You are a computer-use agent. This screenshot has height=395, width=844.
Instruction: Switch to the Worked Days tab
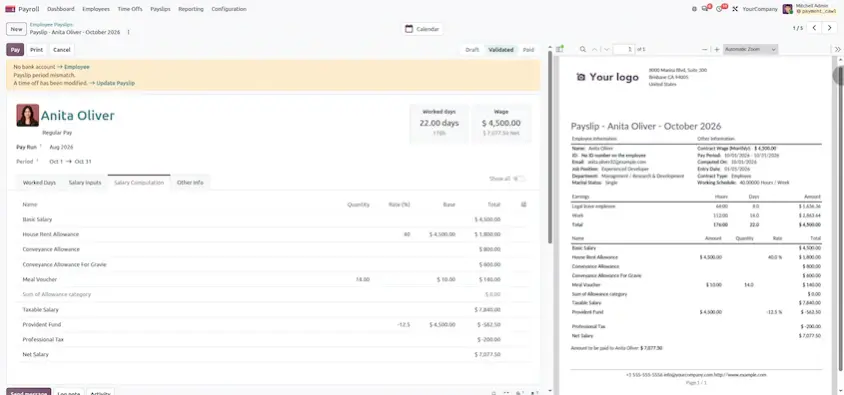39,182
